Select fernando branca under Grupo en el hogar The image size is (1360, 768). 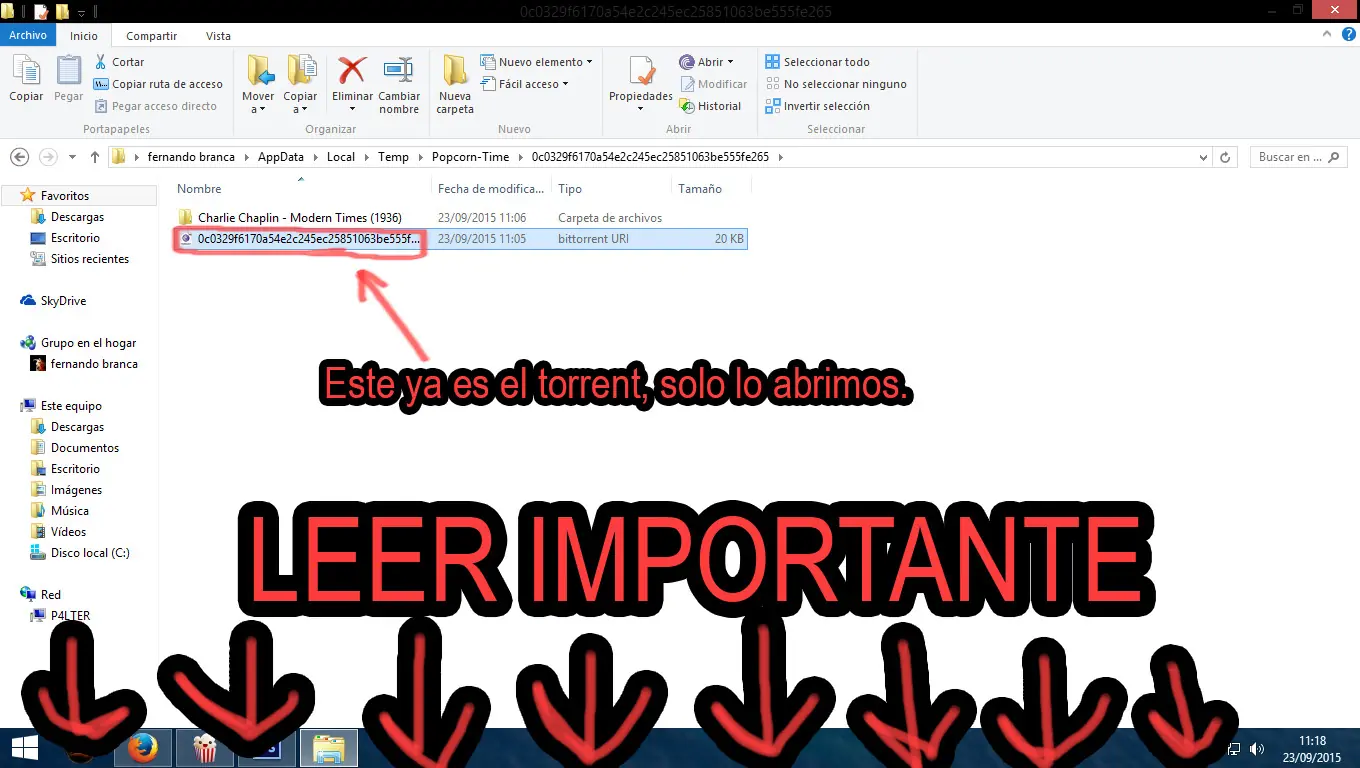click(x=94, y=364)
